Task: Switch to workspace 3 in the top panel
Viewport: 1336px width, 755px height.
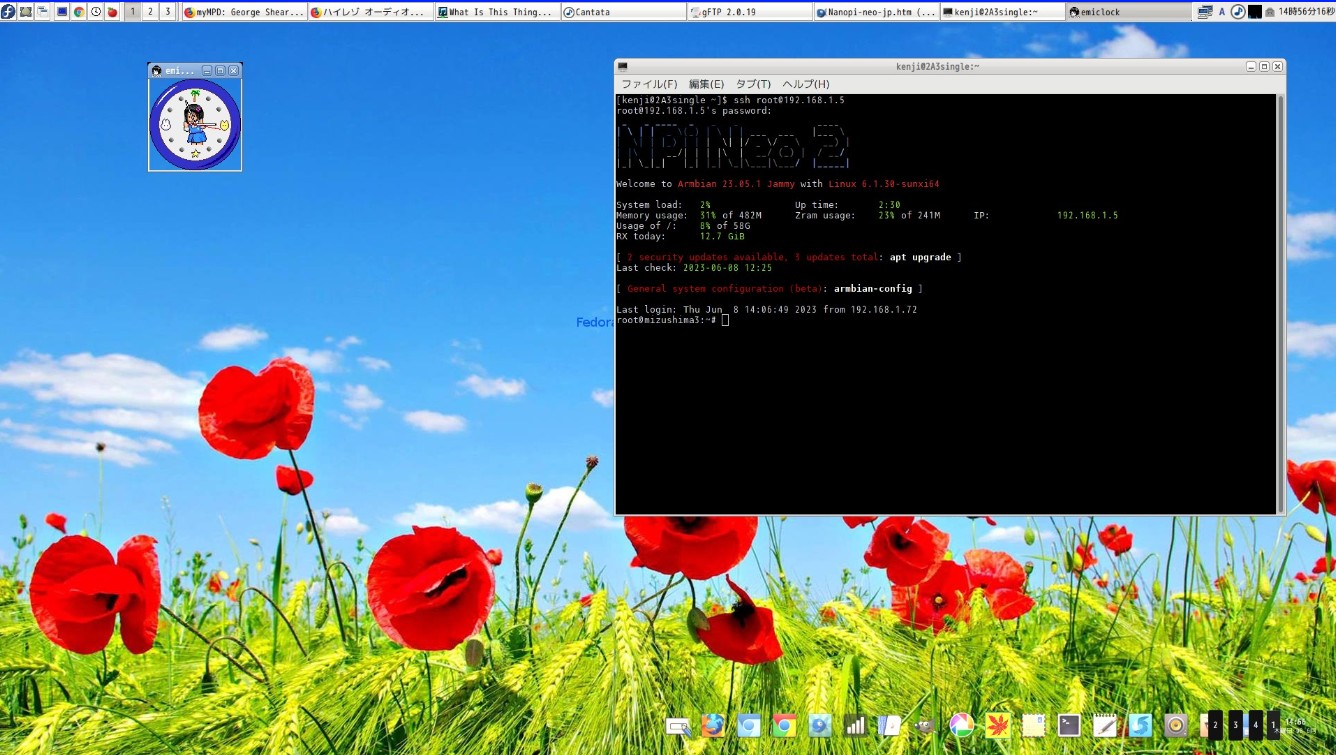Action: coord(167,11)
